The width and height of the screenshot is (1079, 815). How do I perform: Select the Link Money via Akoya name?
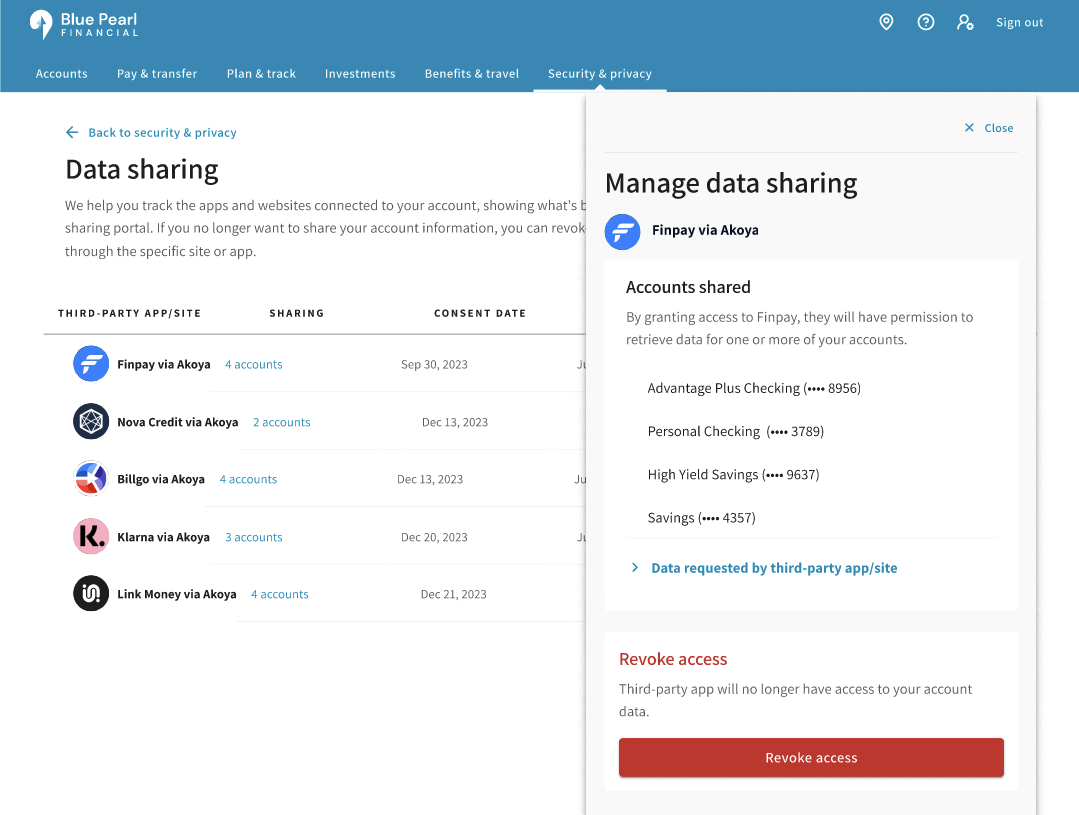pyautogui.click(x=177, y=594)
